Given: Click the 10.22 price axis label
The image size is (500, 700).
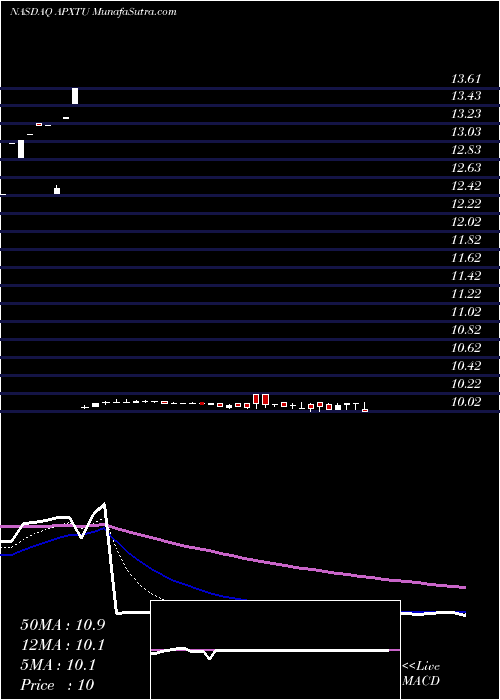Looking at the screenshot, I should pos(466,383).
